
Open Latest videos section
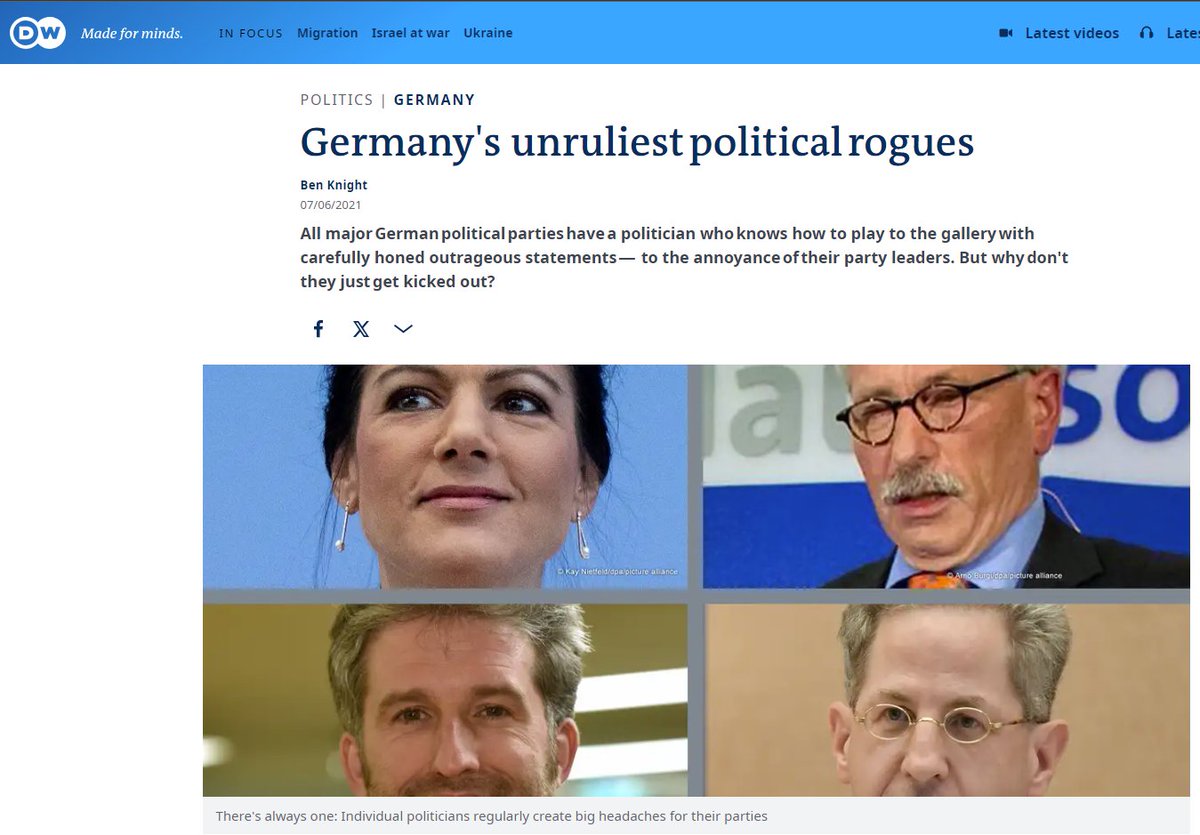[1072, 33]
